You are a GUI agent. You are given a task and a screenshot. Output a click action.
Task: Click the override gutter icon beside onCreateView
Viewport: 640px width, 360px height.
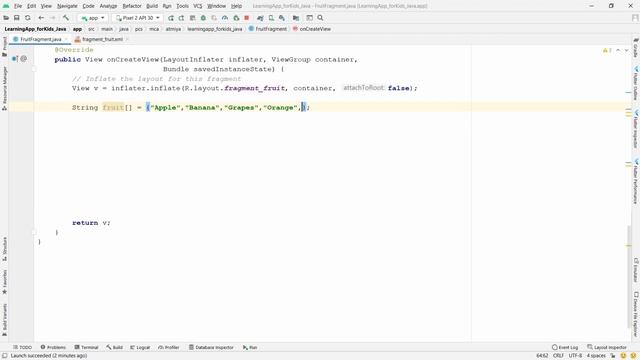pyautogui.click(x=15, y=59)
